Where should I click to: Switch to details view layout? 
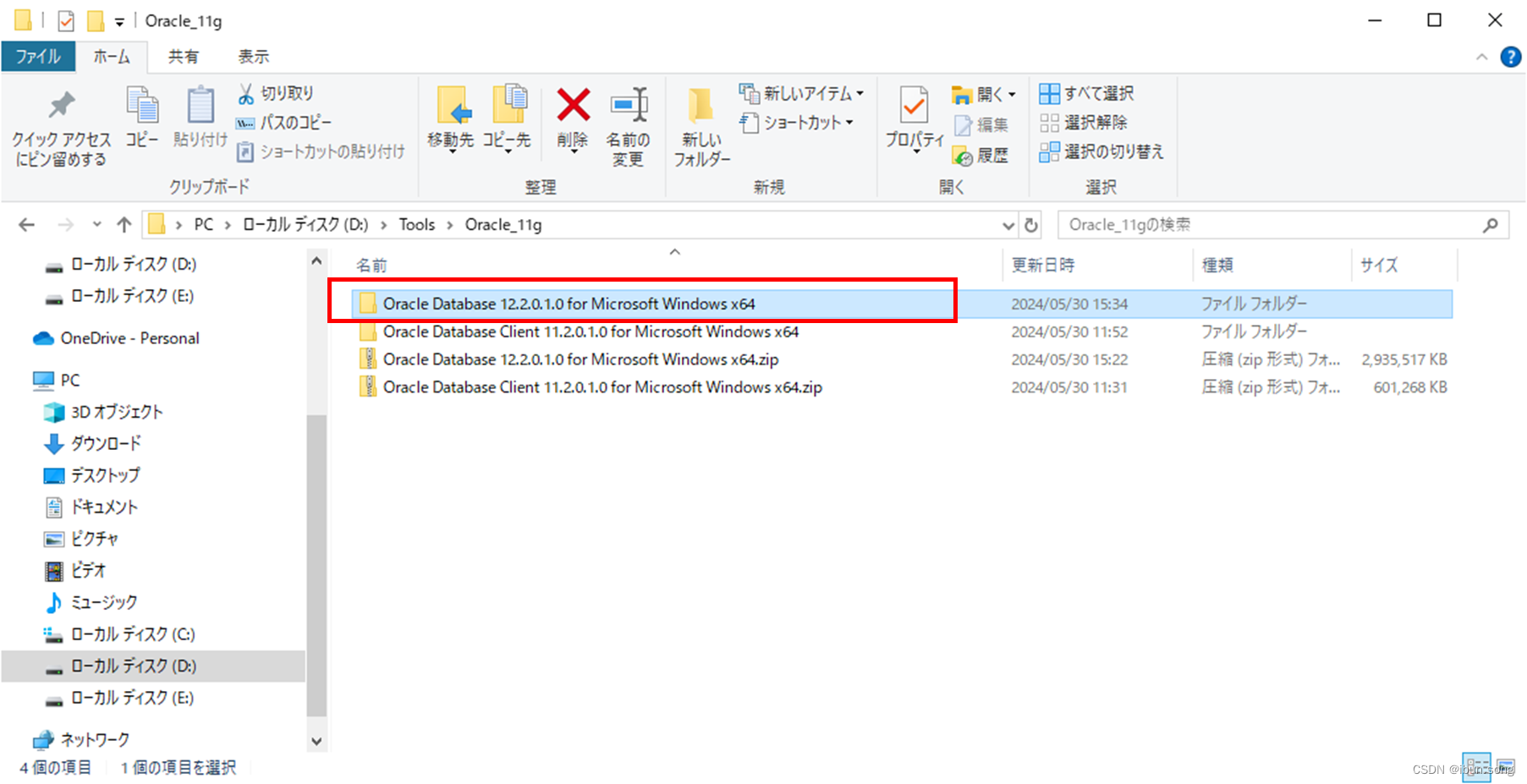point(1476,766)
